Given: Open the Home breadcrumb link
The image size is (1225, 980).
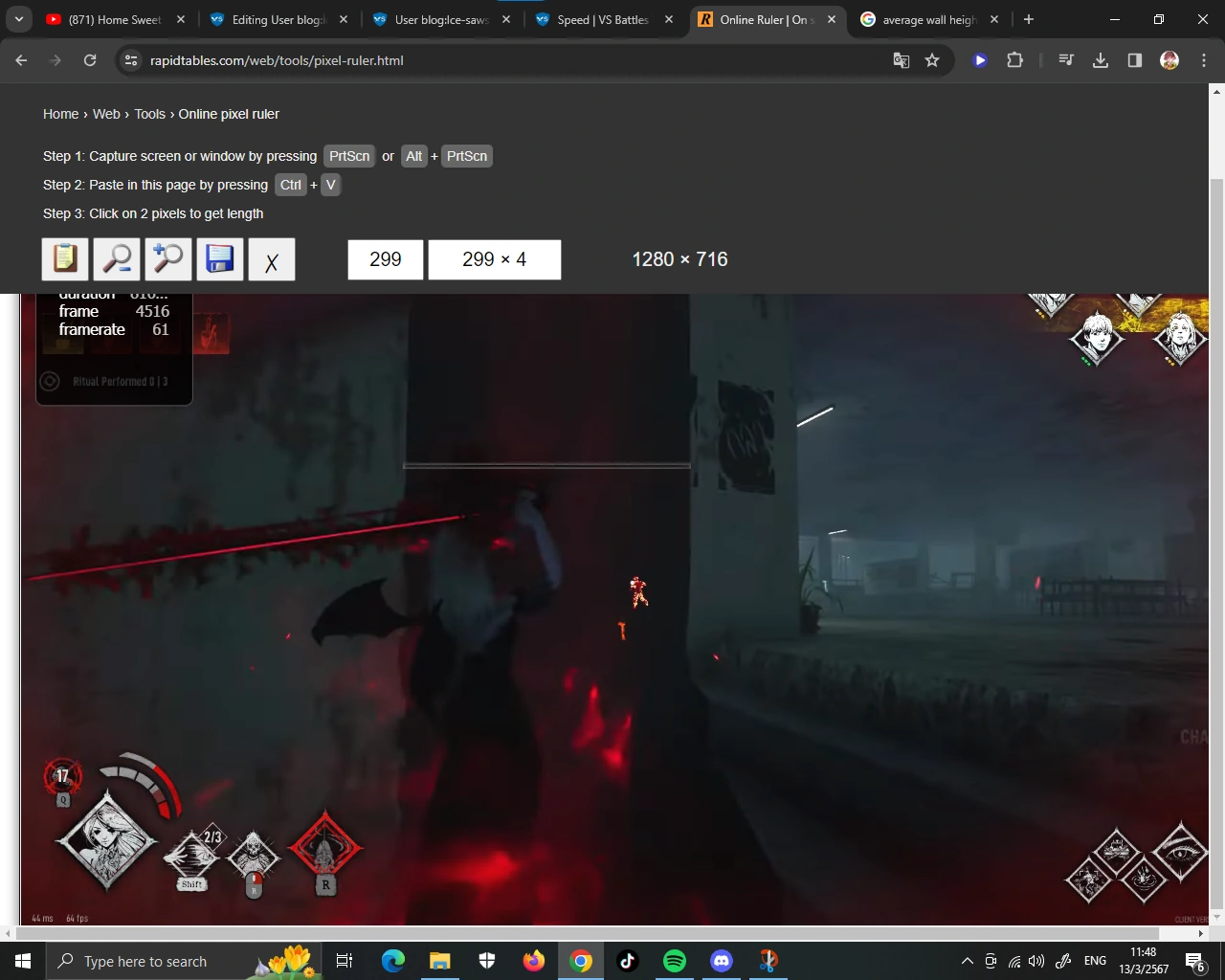Looking at the screenshot, I should coord(61,114).
